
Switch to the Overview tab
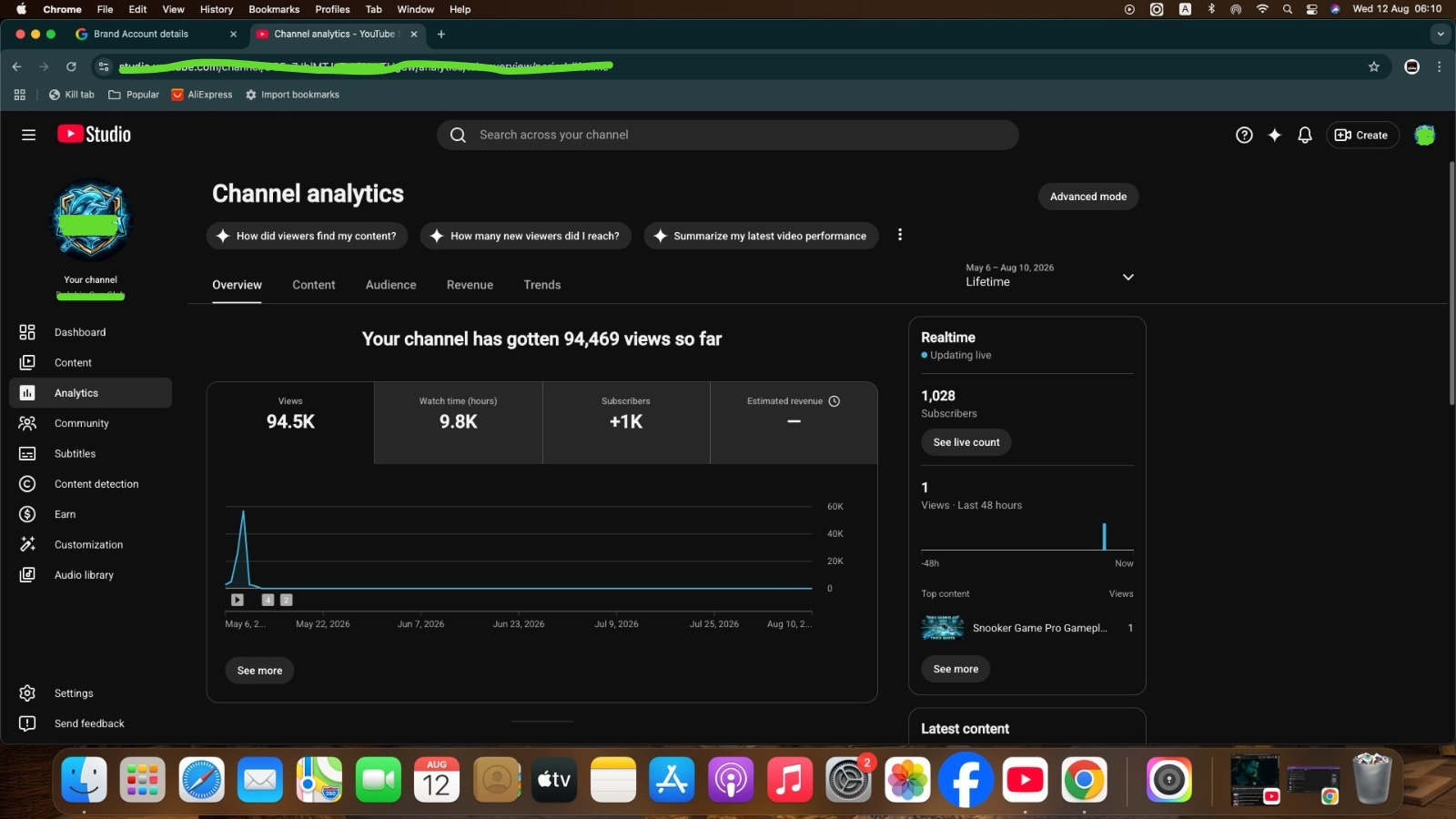237,285
